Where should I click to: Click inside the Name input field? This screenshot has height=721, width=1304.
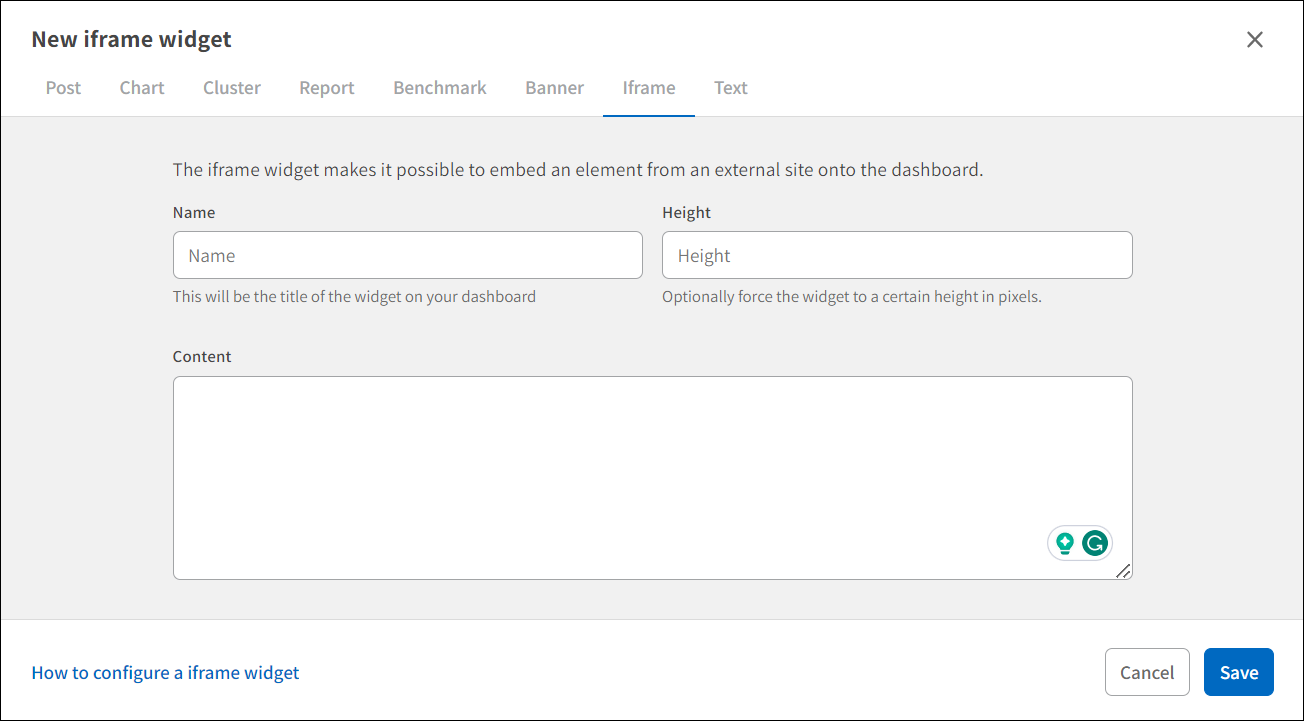click(407, 255)
